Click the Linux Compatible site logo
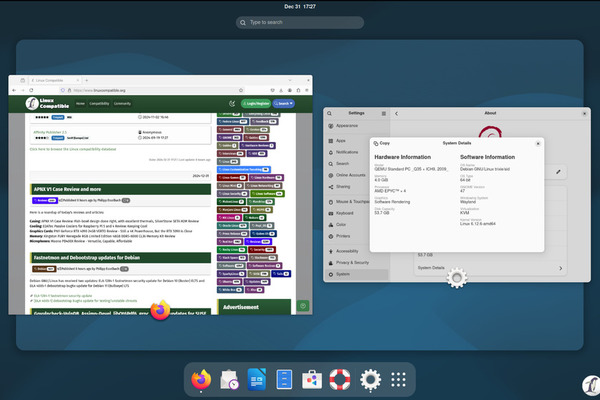The width and height of the screenshot is (600, 400). [x=47, y=103]
